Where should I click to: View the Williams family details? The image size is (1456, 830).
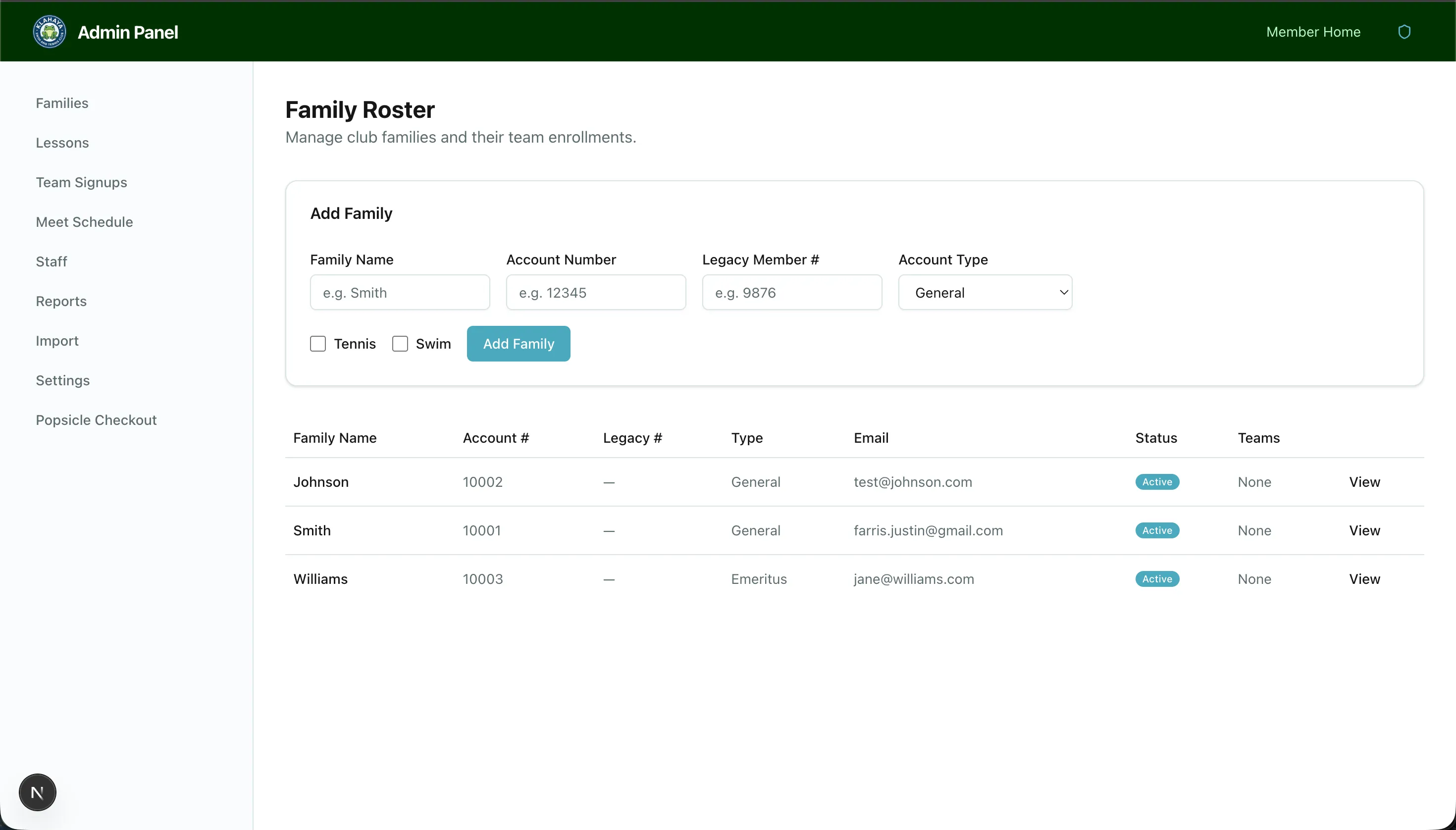(x=1365, y=578)
